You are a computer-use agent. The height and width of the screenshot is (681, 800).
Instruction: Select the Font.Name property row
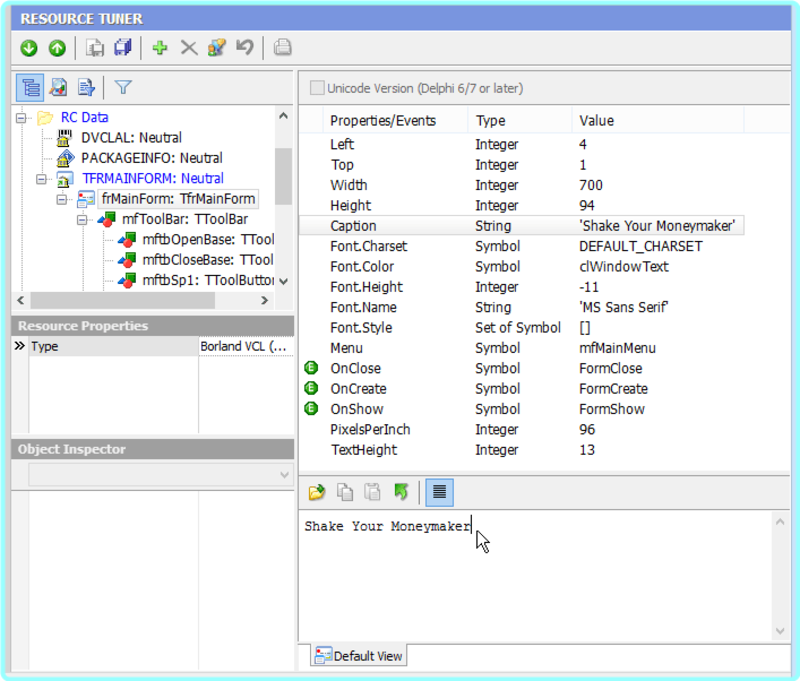(521, 307)
